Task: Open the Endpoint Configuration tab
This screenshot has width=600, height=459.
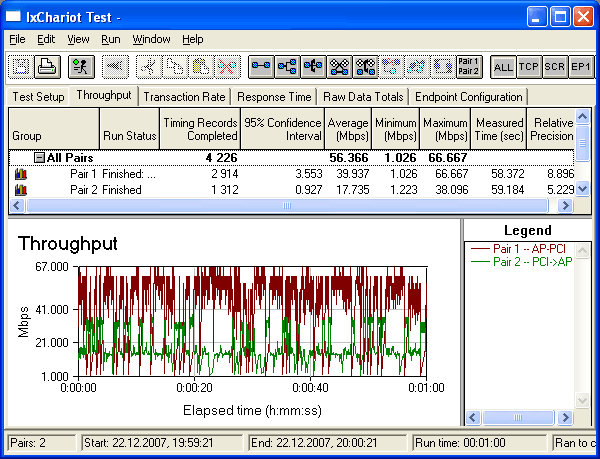Action: tap(469, 97)
